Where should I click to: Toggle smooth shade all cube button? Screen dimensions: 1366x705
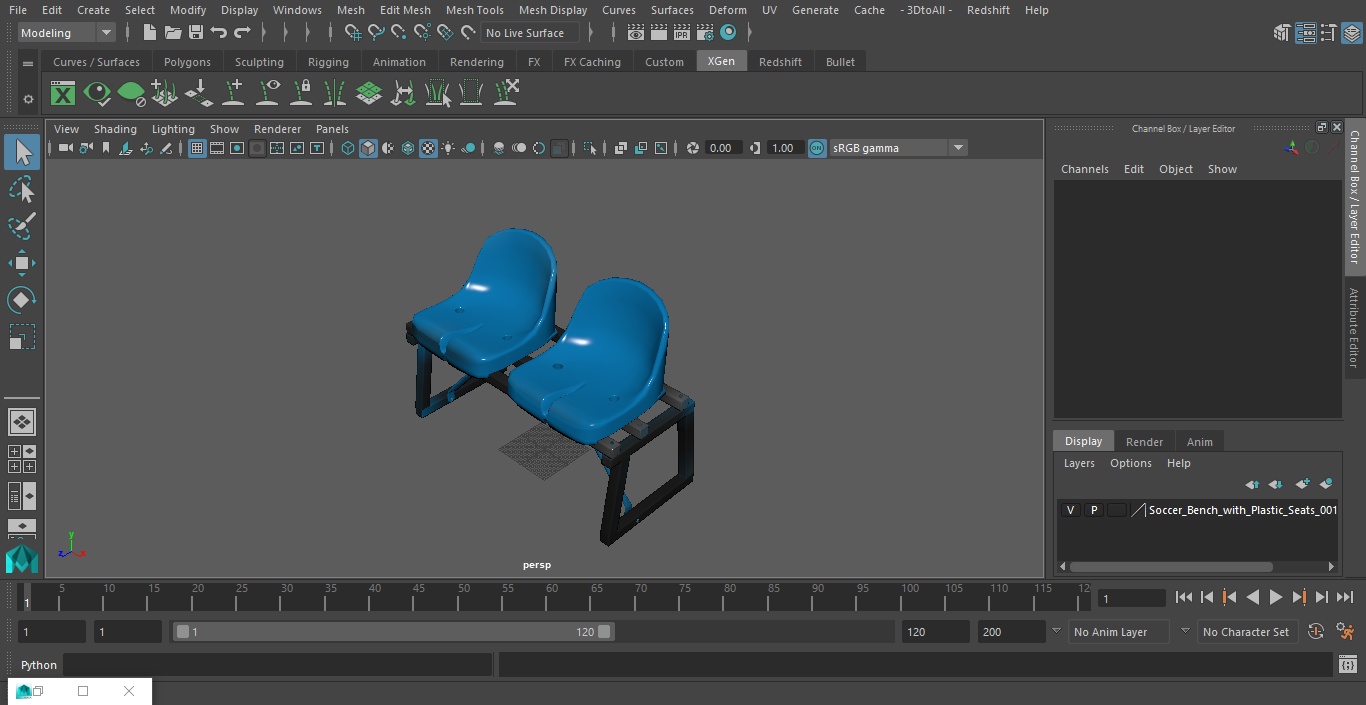(368, 148)
